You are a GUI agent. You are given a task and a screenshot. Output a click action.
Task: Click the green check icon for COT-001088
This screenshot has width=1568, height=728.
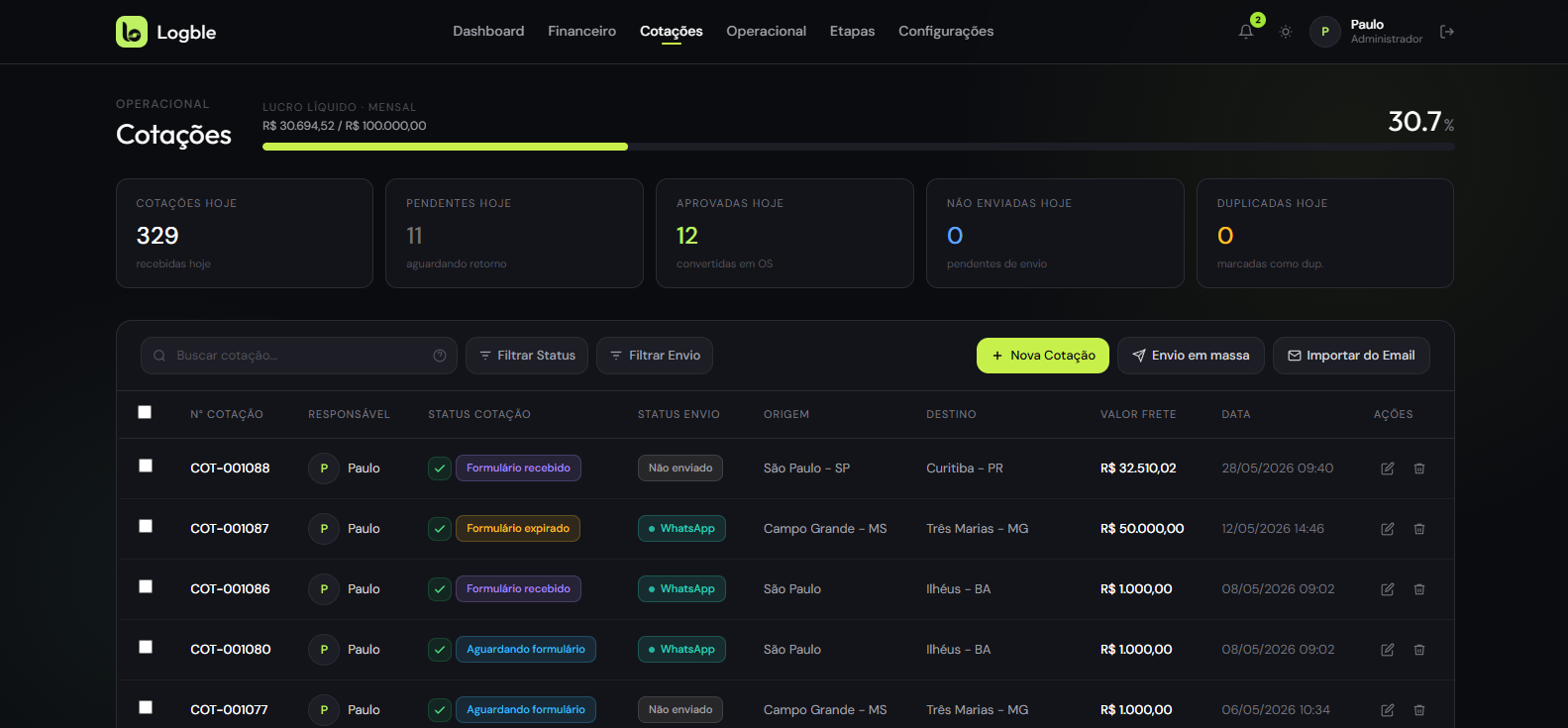click(x=440, y=468)
